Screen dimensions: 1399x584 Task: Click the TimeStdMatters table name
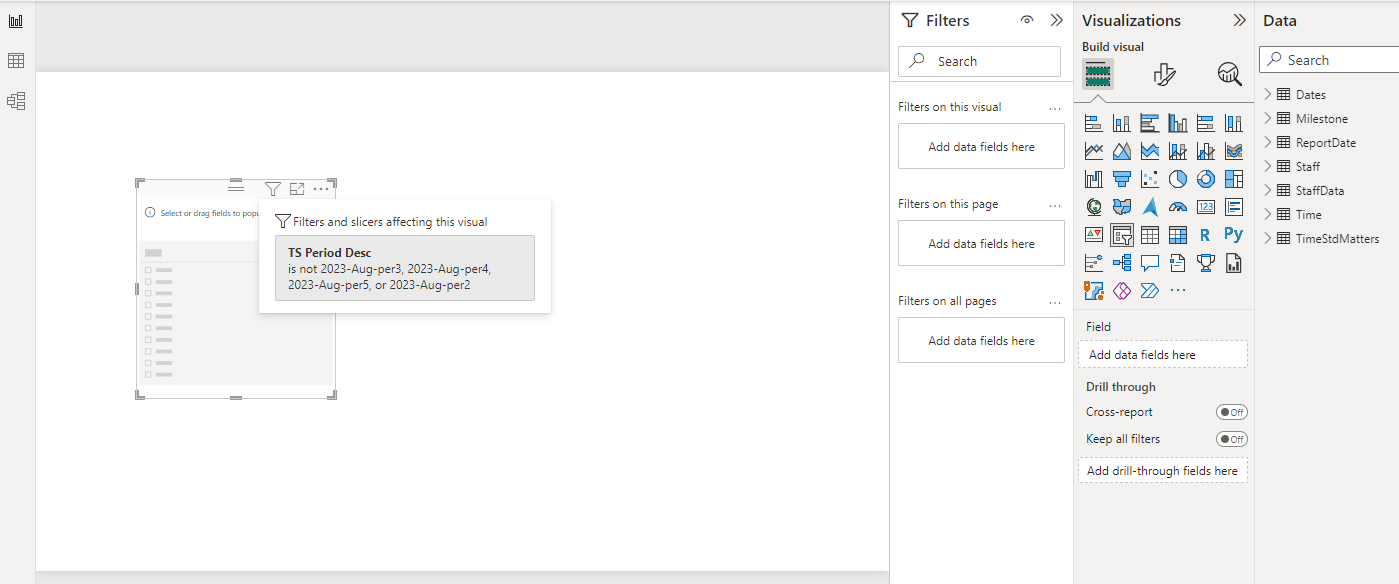1338,238
